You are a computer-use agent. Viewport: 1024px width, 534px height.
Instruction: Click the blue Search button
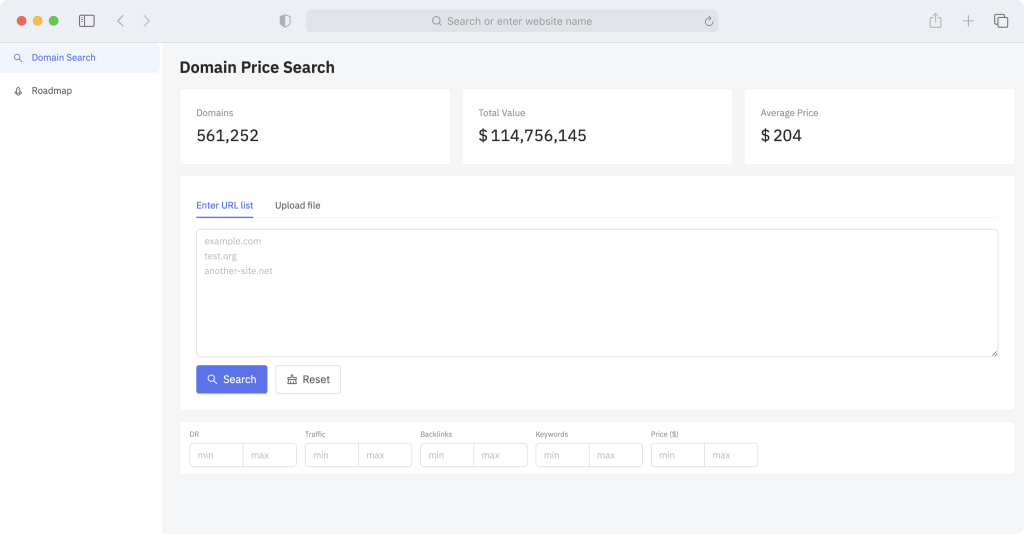232,379
